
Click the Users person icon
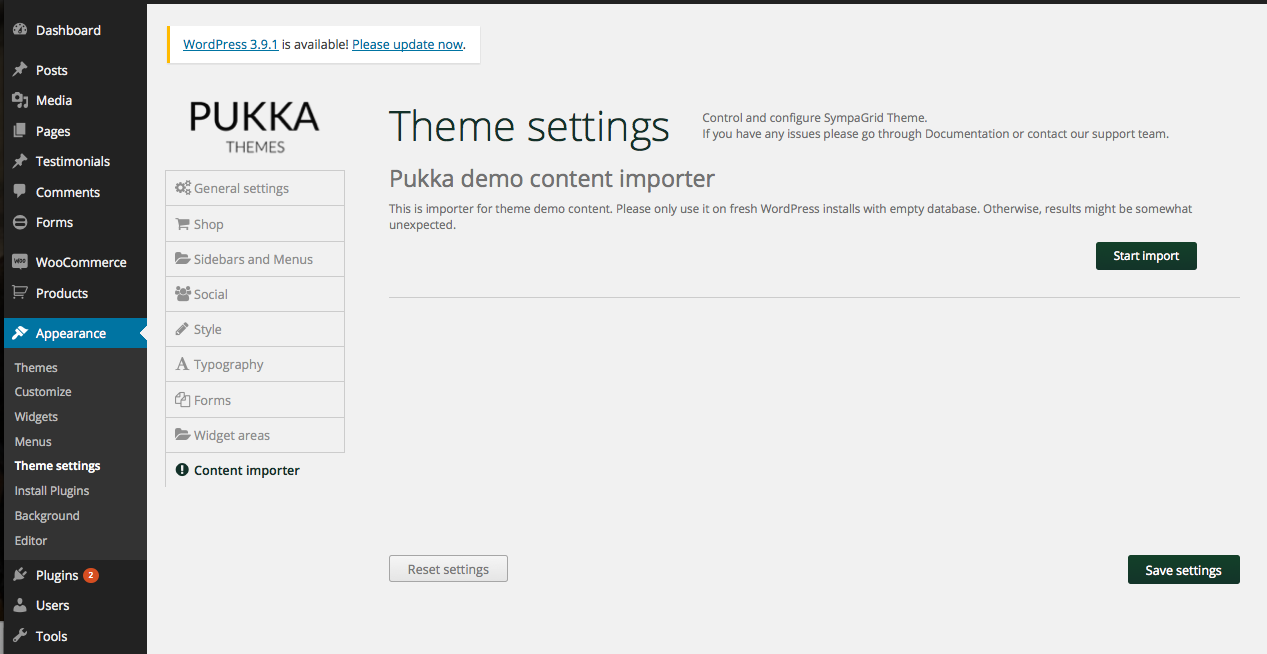19,605
